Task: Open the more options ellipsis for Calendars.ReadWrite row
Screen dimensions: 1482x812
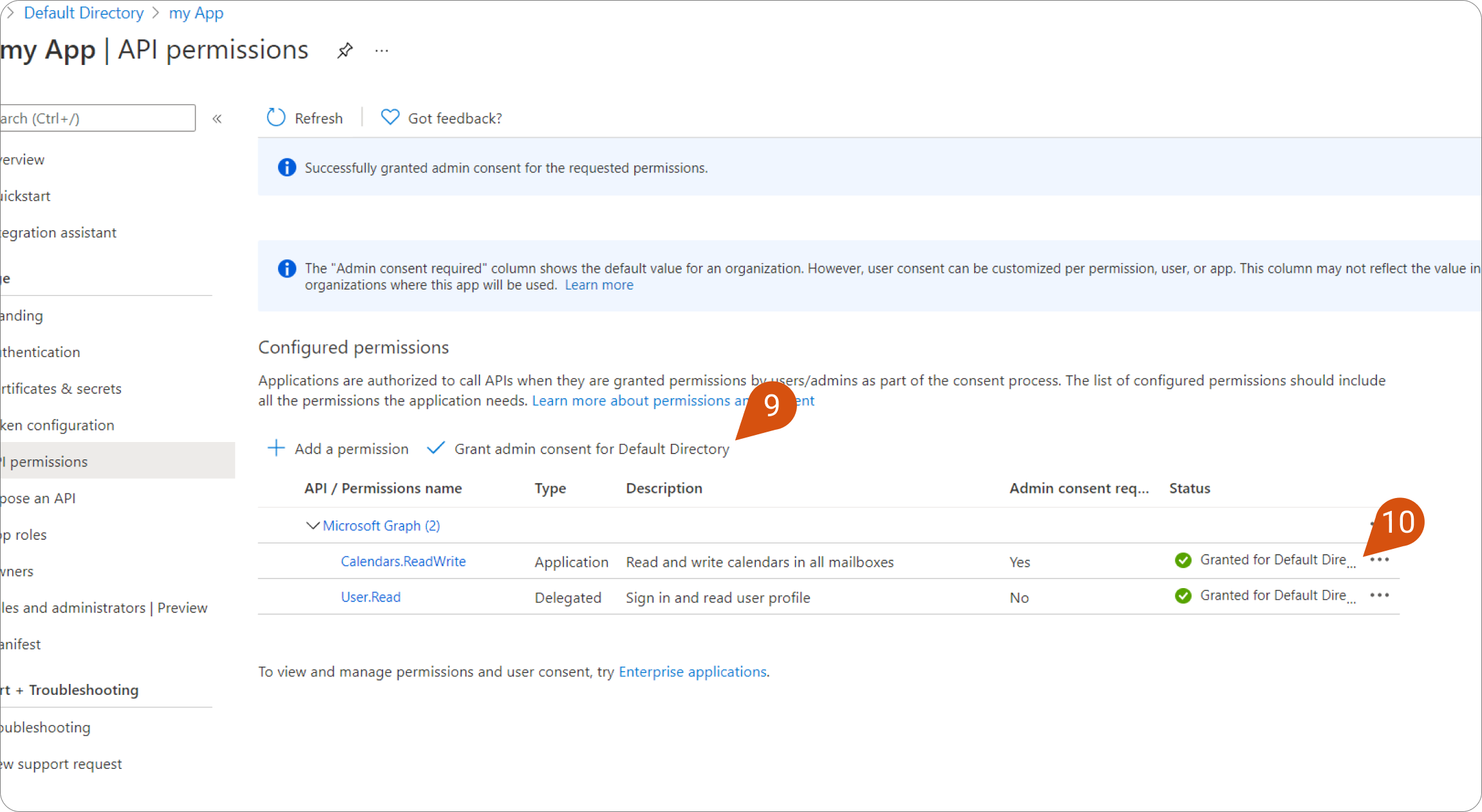Action: click(1379, 560)
